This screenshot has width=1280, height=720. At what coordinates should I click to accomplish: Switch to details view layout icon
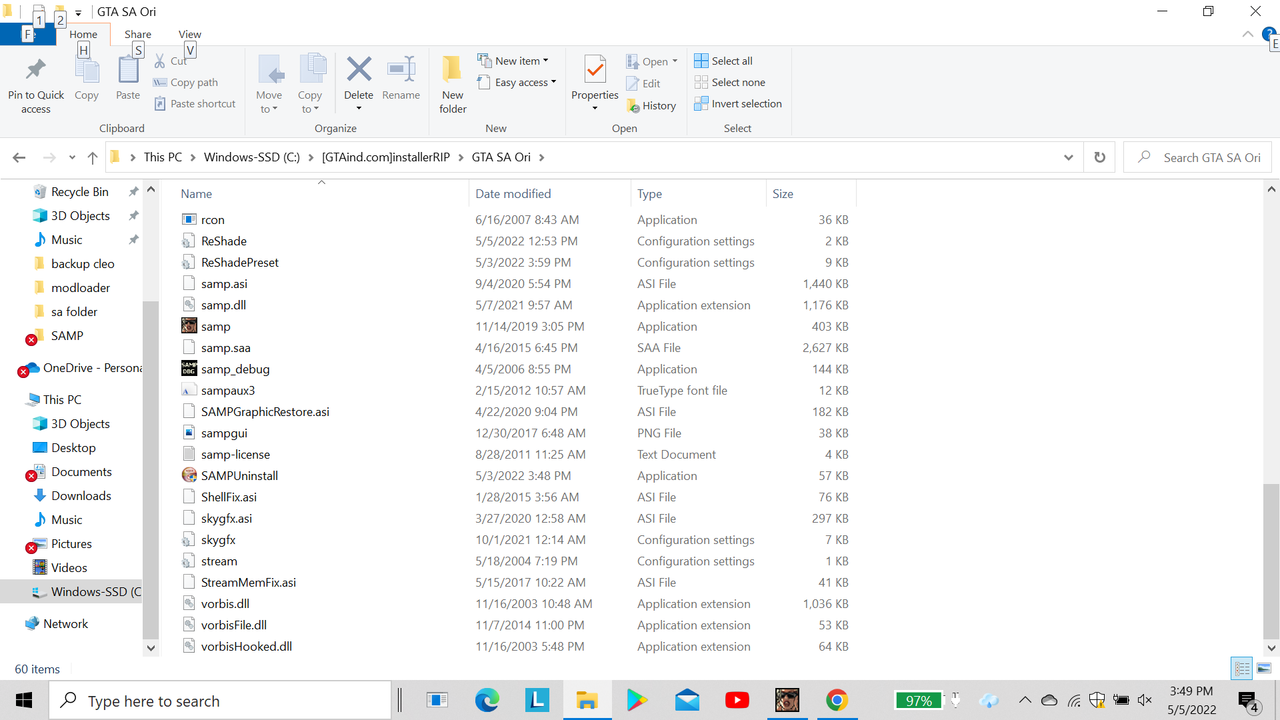tap(1242, 669)
